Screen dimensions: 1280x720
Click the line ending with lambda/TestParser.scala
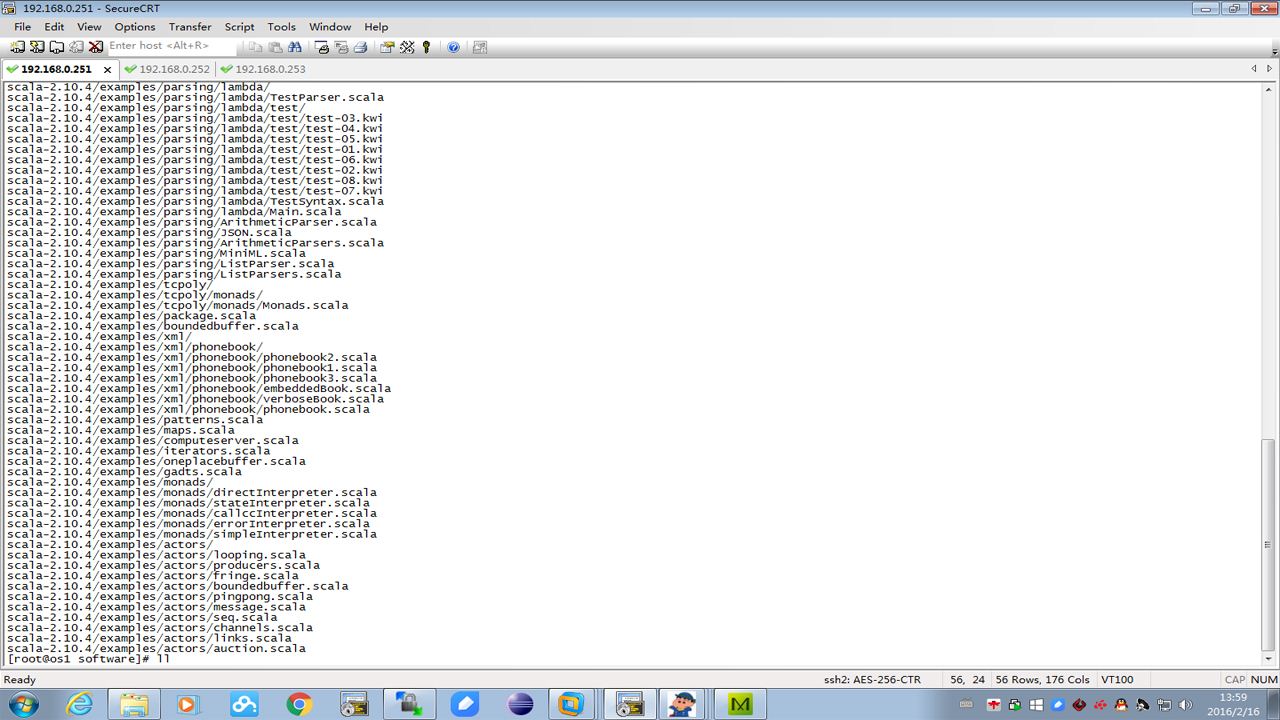[195, 97]
